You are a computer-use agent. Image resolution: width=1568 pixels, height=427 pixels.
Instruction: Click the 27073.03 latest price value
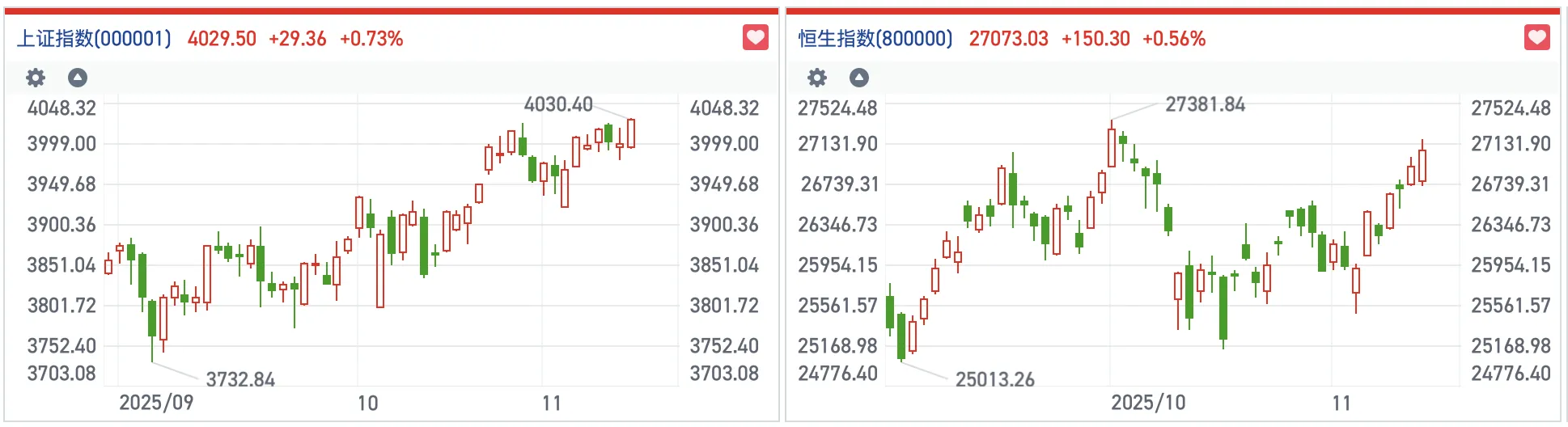[1008, 39]
